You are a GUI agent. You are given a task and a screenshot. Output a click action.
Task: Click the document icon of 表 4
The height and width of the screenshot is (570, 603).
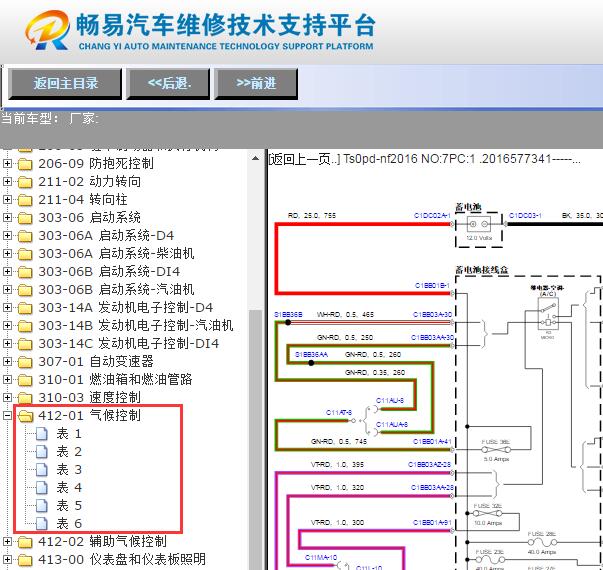(42, 488)
